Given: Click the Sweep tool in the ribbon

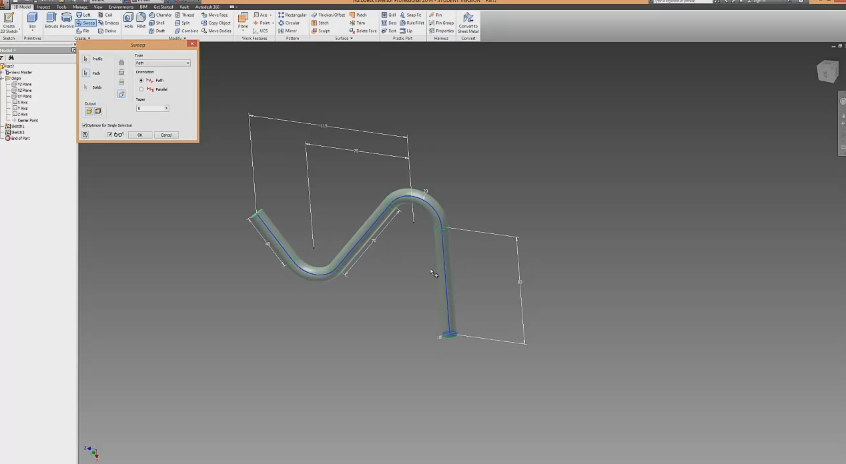Looking at the screenshot, I should [x=86, y=23].
